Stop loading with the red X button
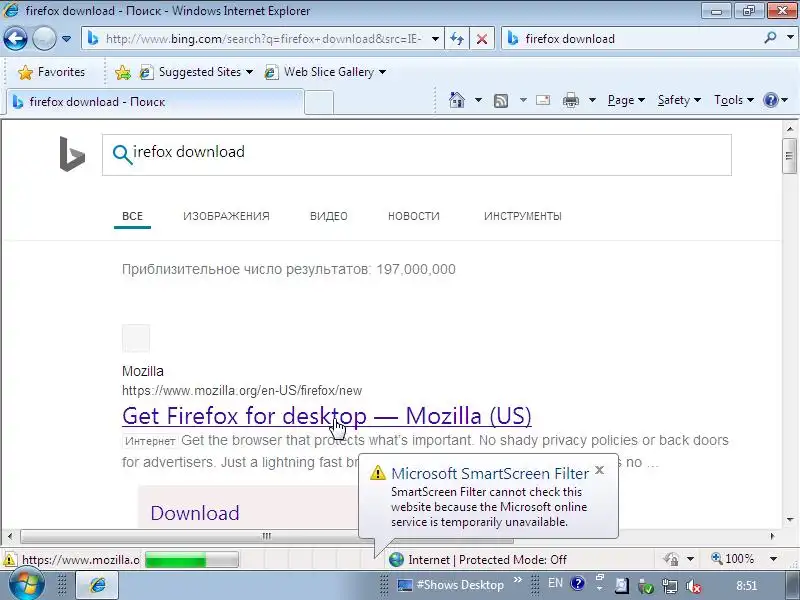800x600 pixels. coord(482,39)
